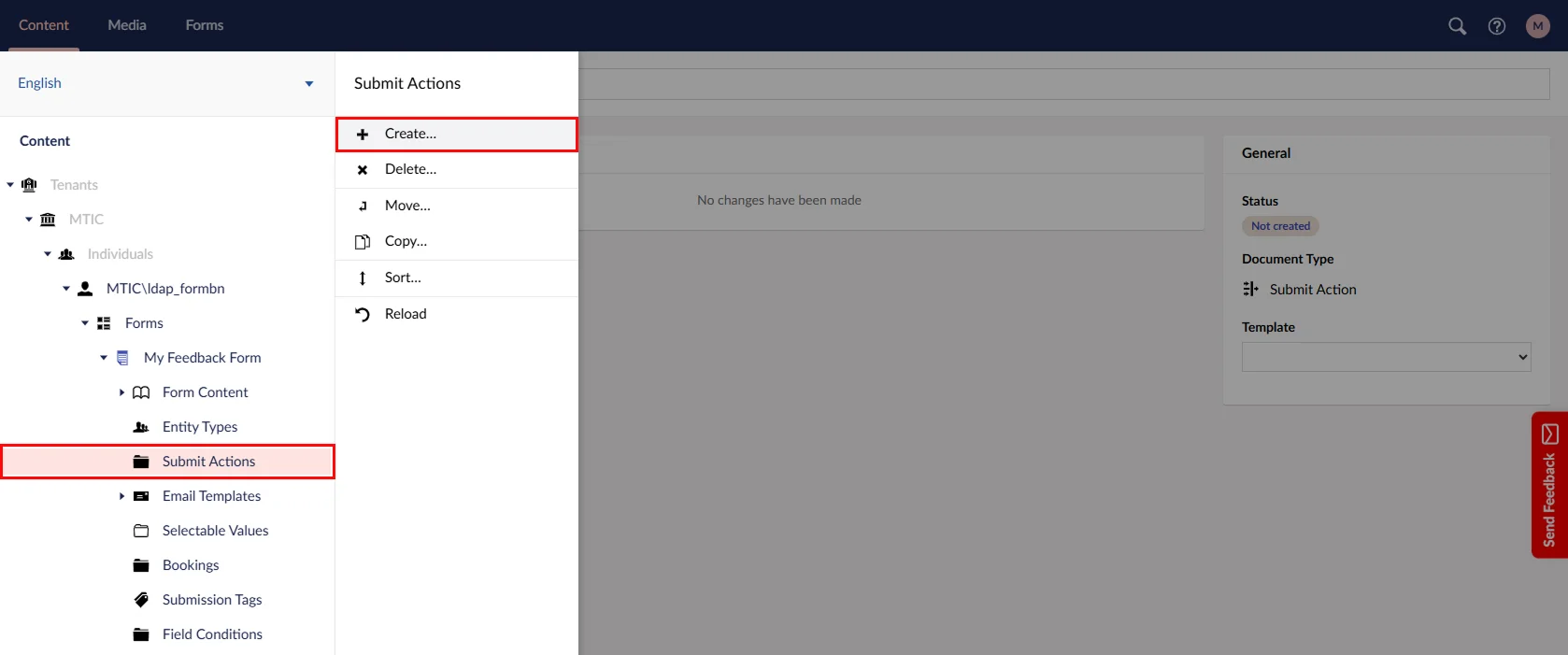
Task: Click the Selectable Values folder icon
Action: point(141,531)
